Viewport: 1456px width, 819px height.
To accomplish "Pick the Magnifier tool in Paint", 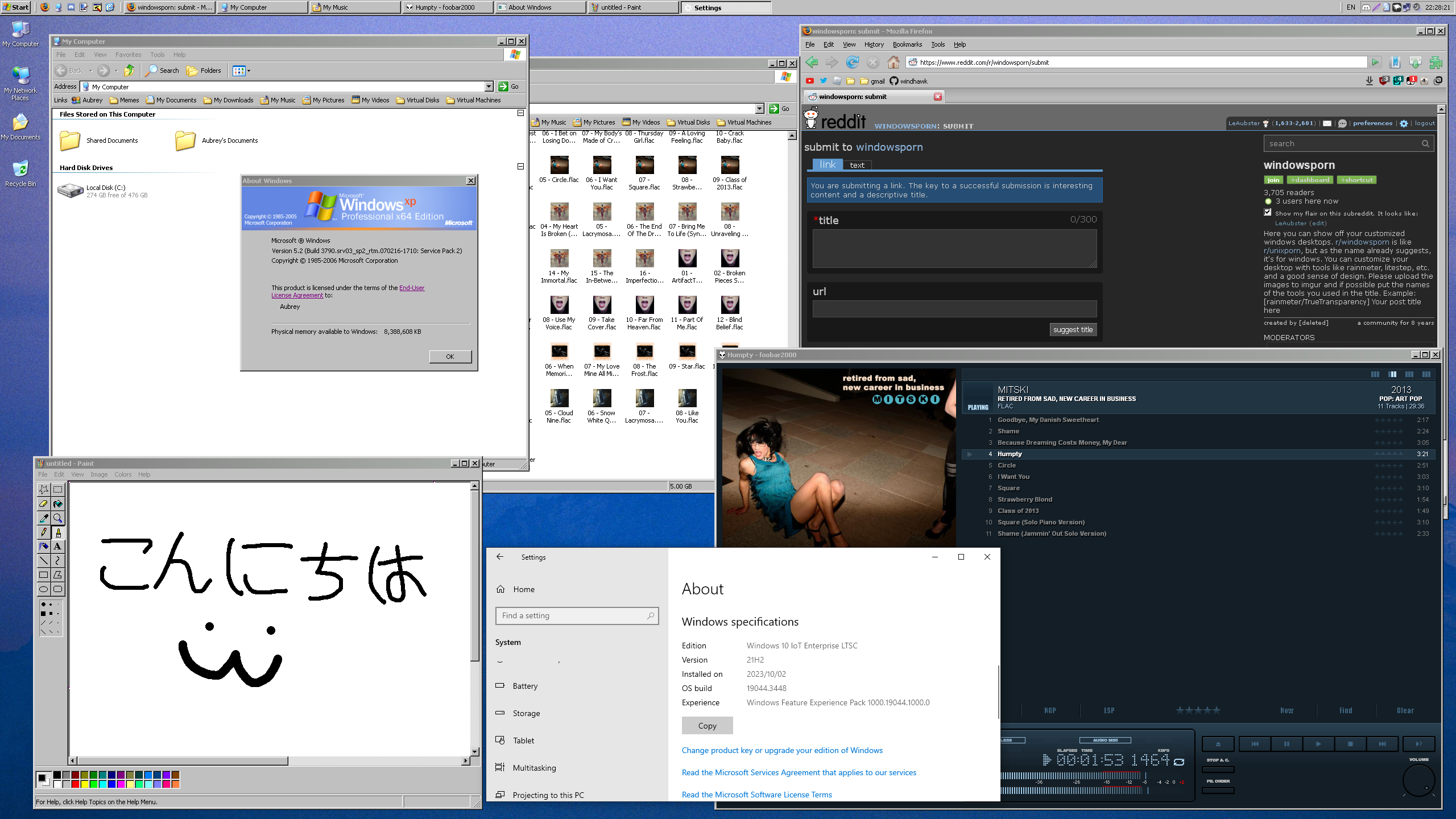I will (57, 518).
